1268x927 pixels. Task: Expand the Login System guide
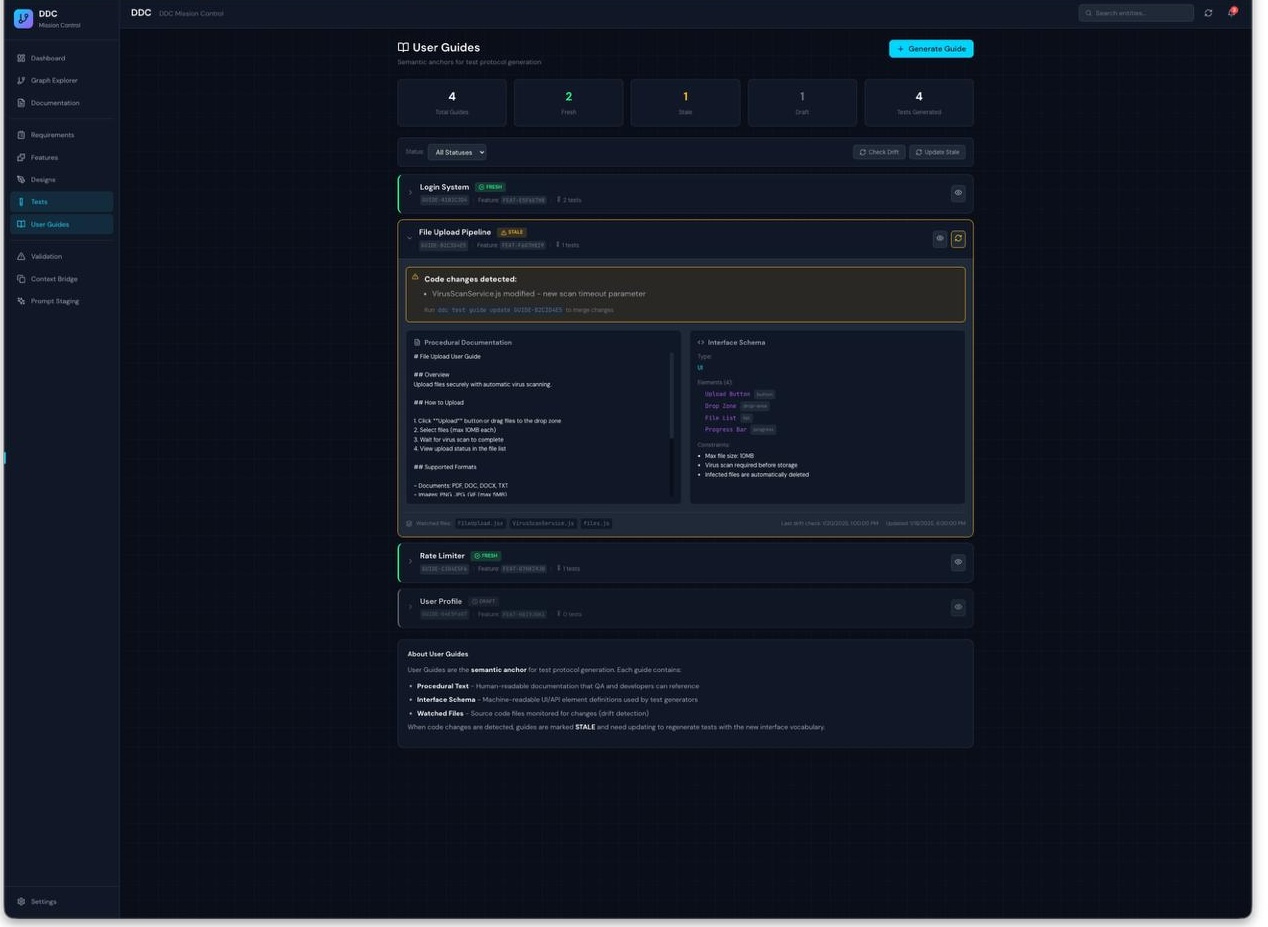(x=410, y=193)
